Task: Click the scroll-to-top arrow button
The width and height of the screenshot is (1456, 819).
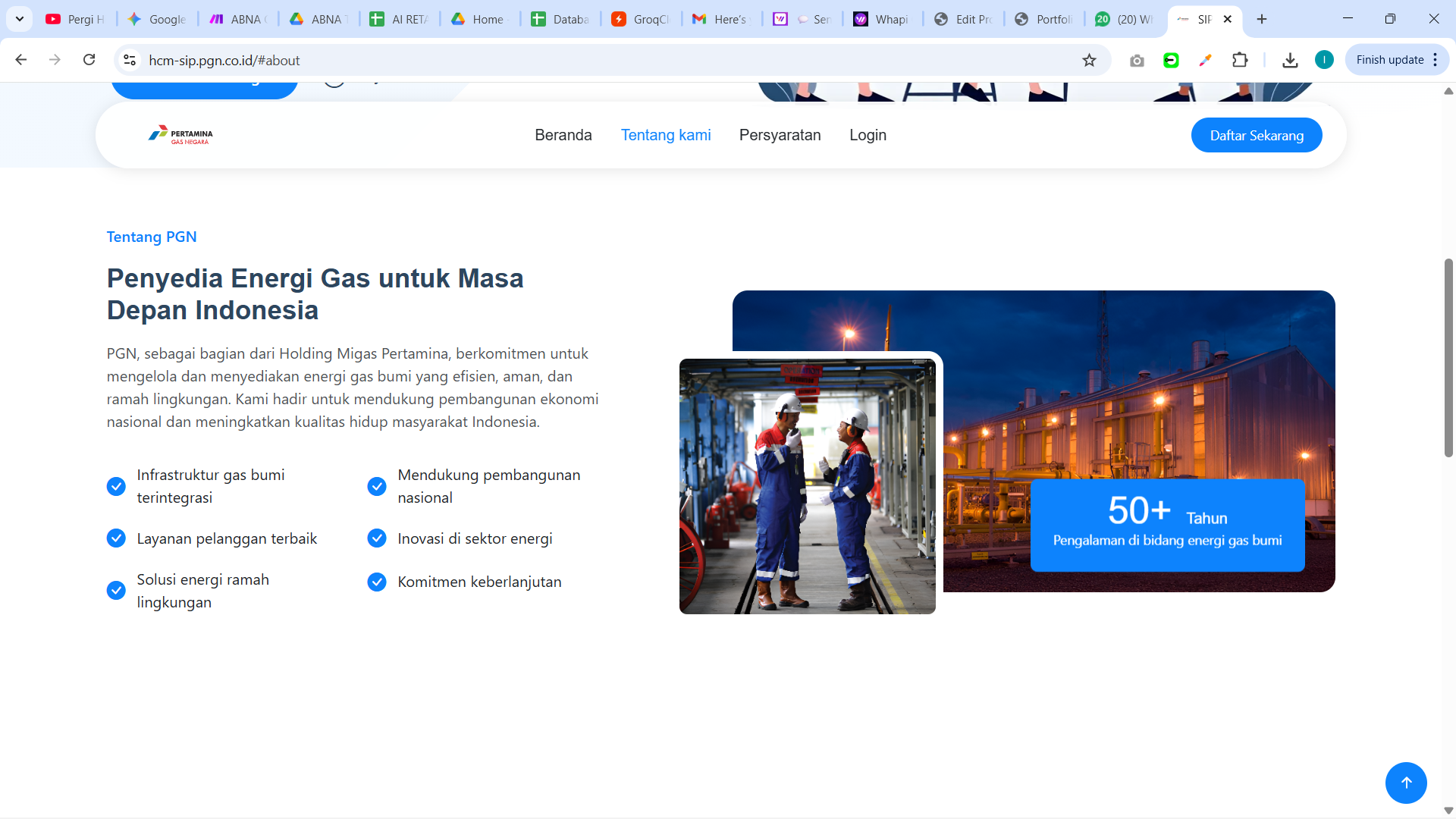Action: pos(1406,783)
